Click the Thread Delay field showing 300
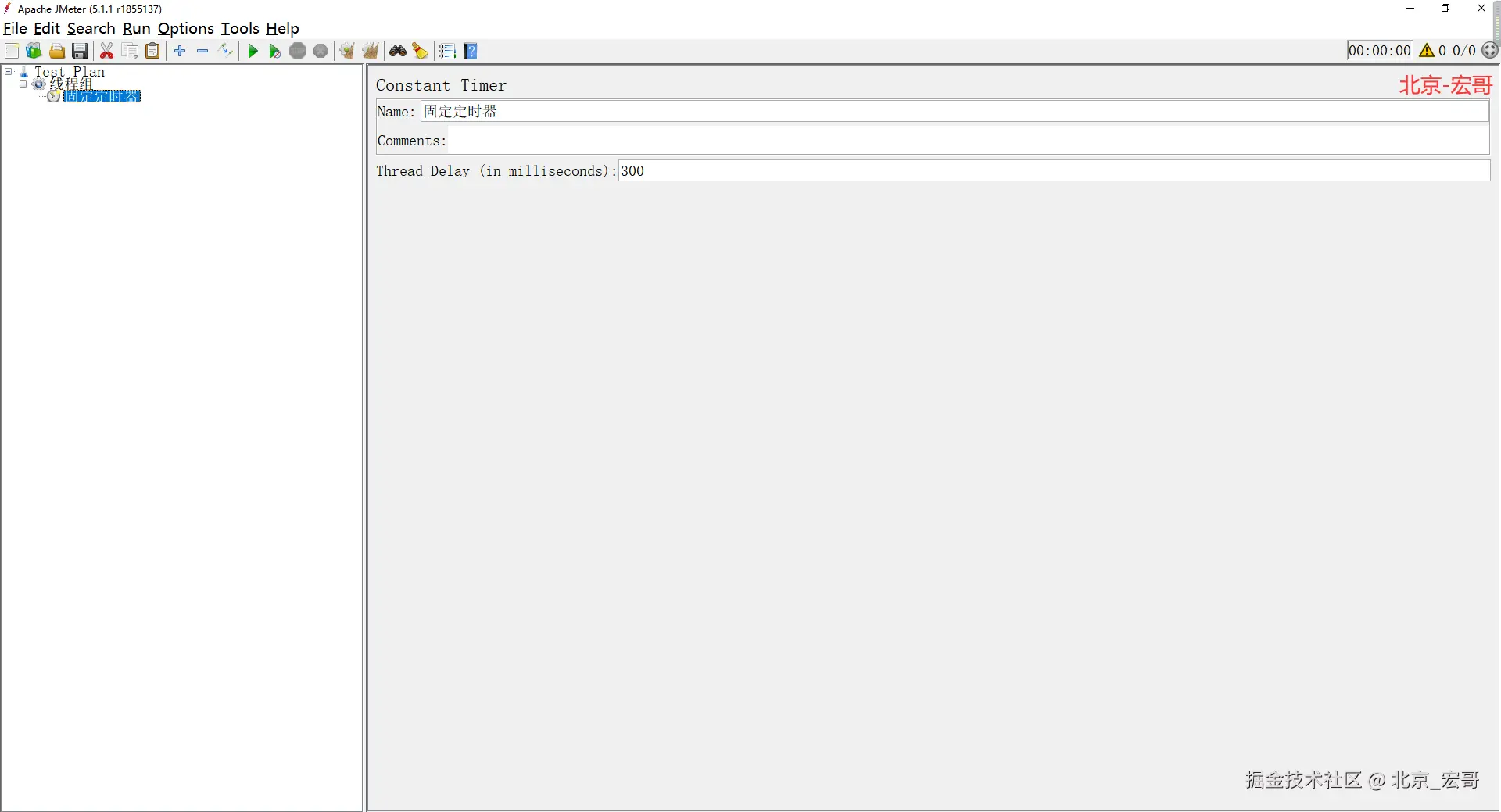This screenshot has height=812, width=1501. [1054, 171]
